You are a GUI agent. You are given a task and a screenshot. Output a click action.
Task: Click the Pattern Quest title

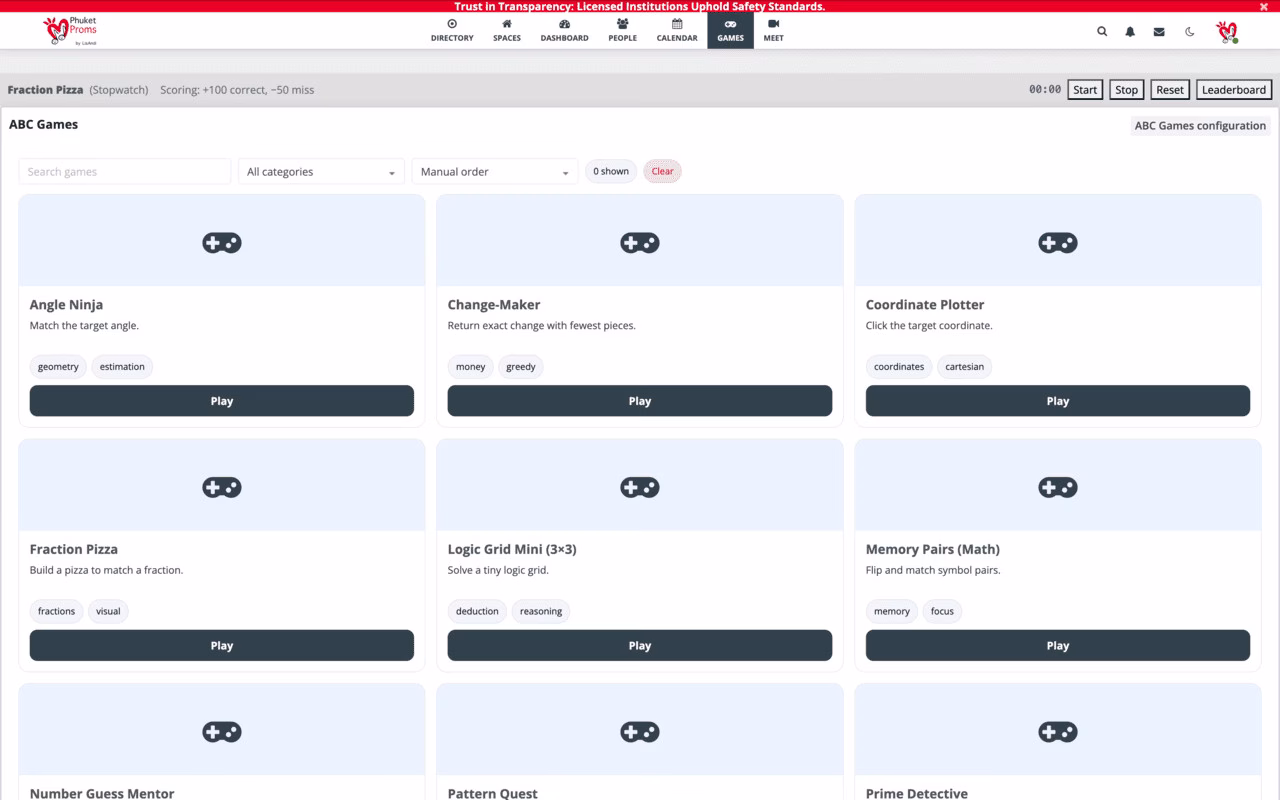493,793
